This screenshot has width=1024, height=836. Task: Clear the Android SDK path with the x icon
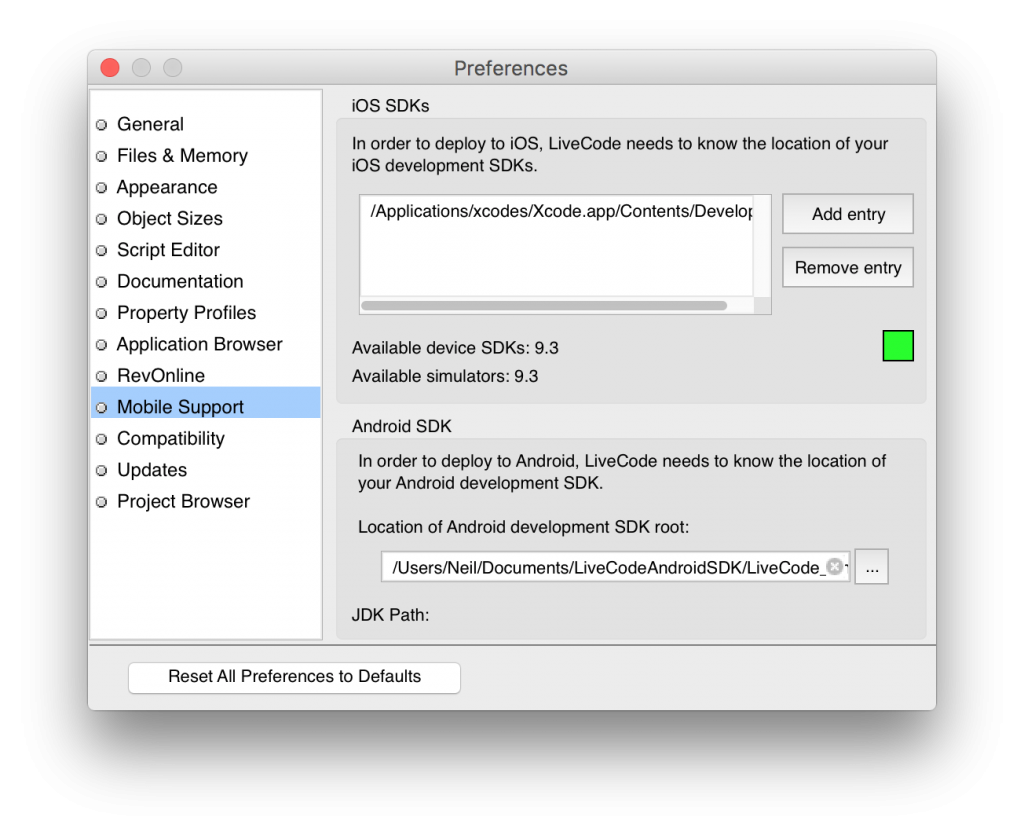pos(836,566)
